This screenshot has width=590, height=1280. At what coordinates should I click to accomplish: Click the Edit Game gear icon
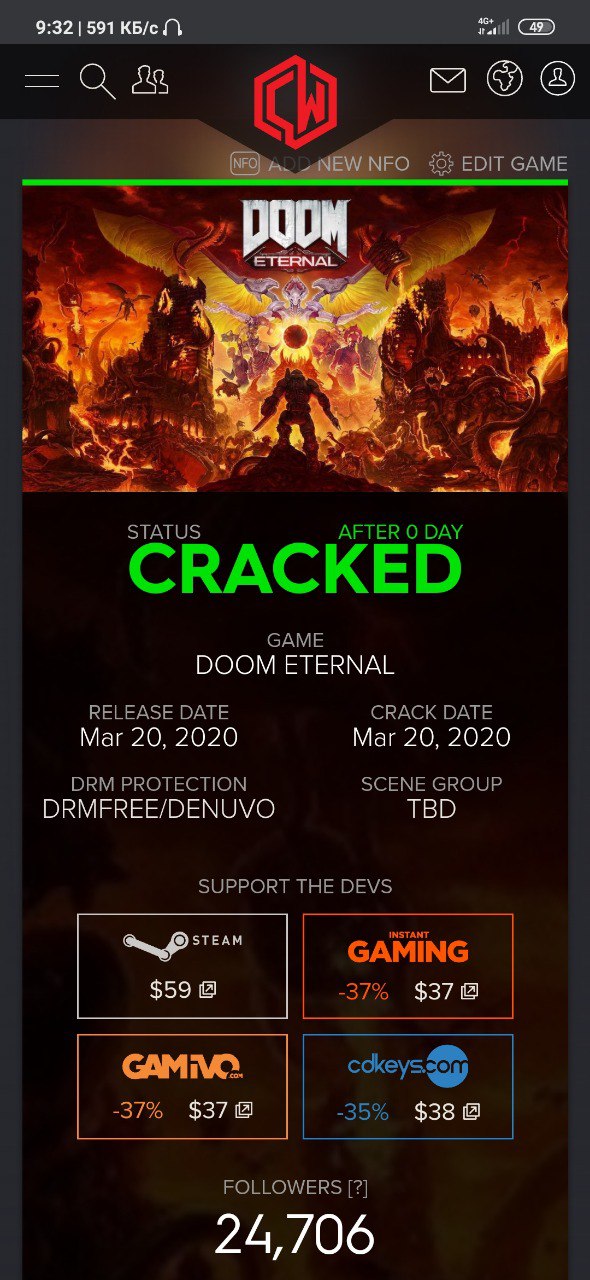[441, 164]
